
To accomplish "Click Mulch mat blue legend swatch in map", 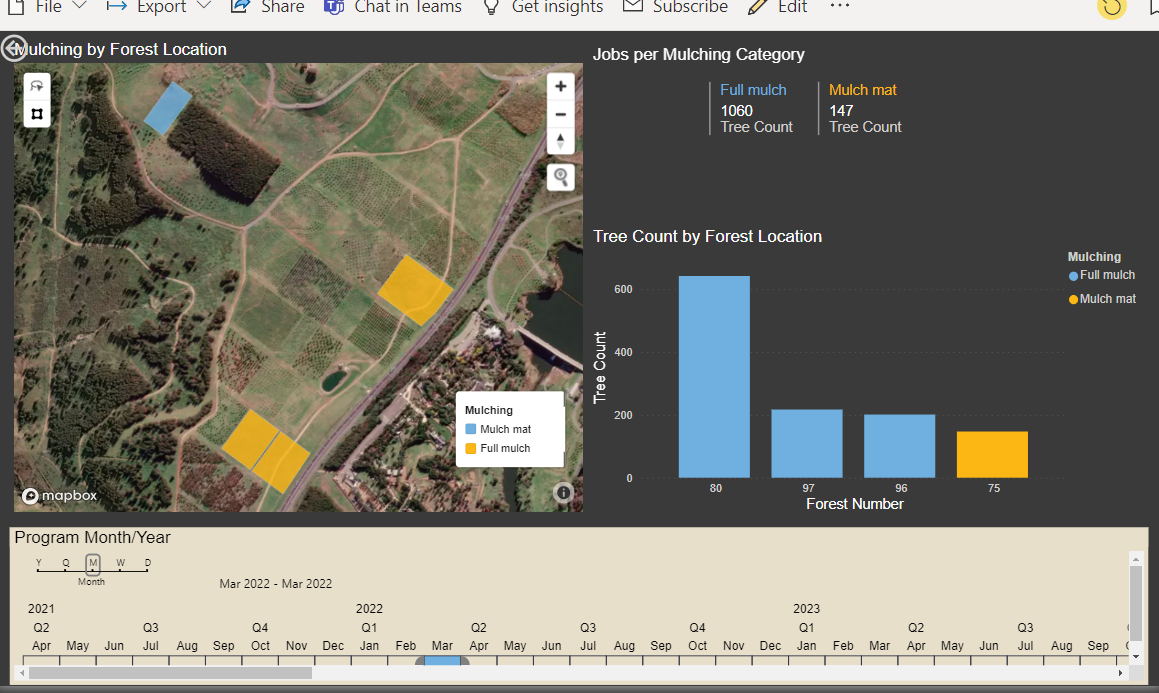I will [x=470, y=429].
